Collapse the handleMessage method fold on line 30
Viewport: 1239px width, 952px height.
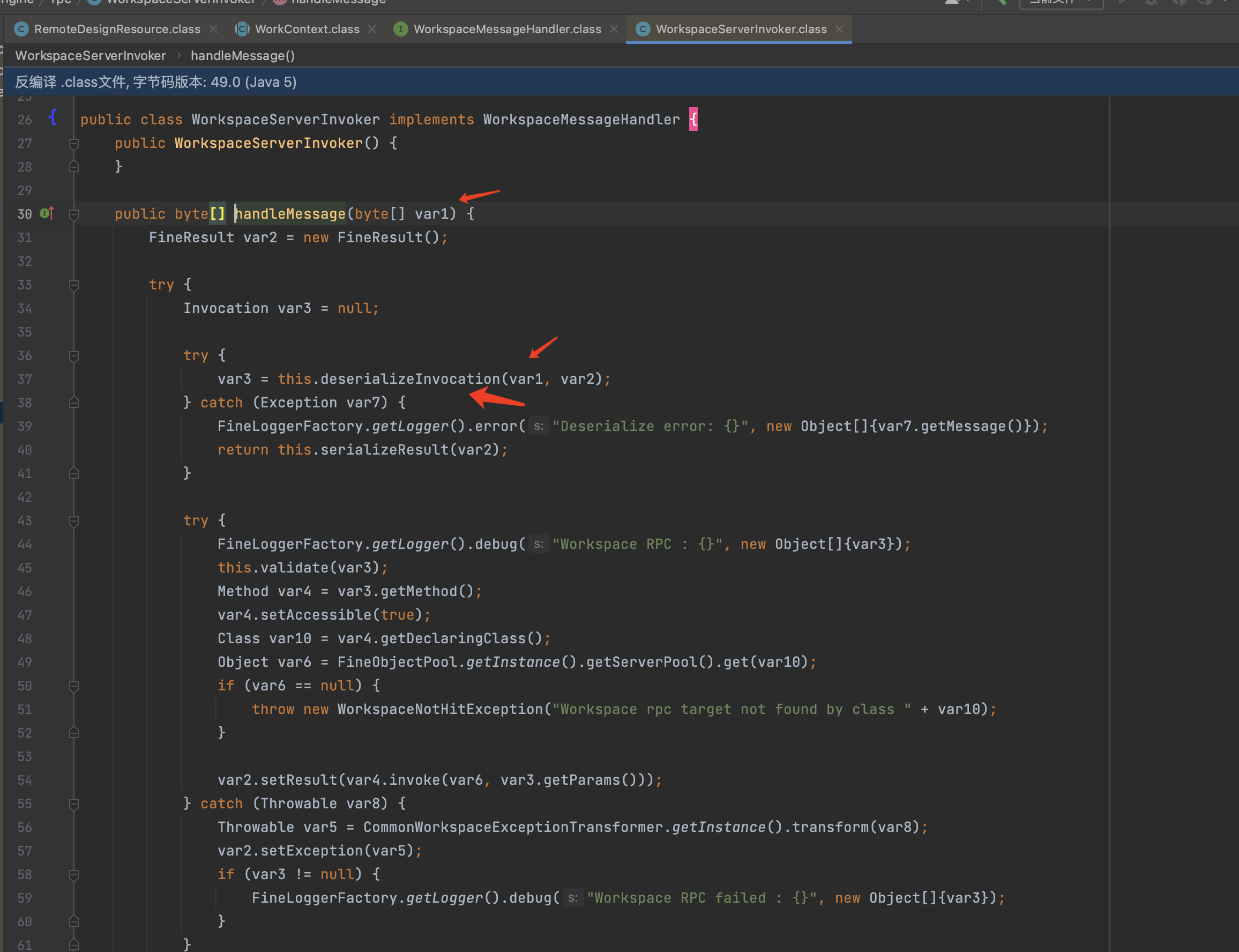click(73, 214)
